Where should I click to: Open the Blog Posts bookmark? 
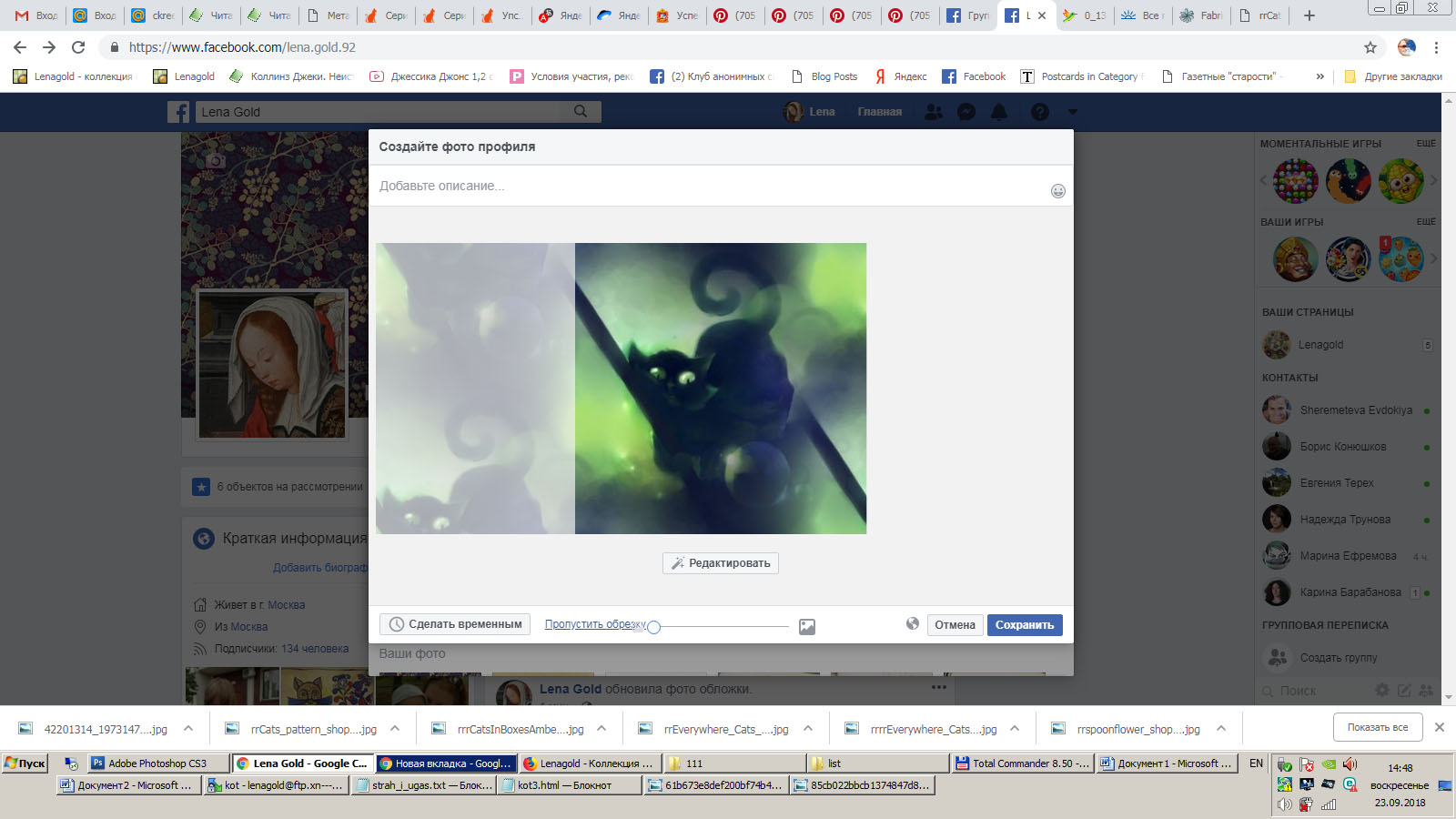(x=824, y=76)
